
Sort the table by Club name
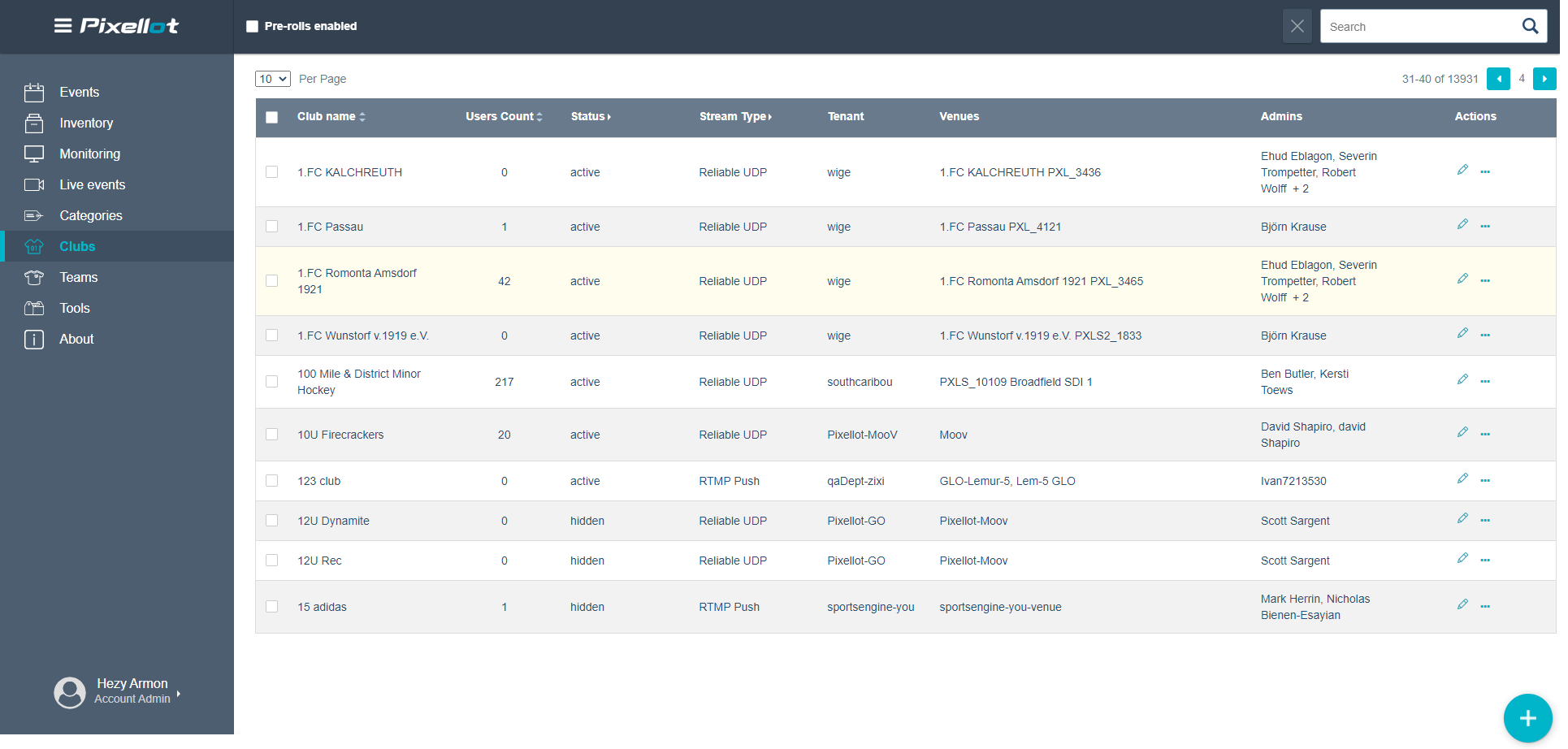coord(331,117)
